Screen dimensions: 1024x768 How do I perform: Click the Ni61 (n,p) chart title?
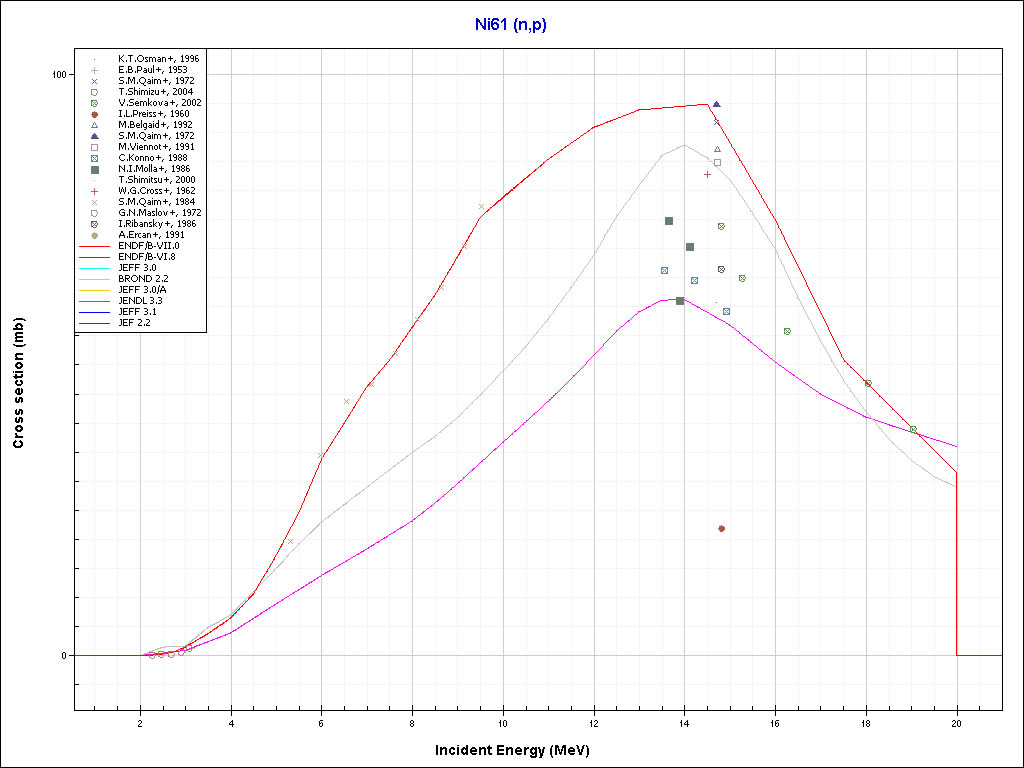point(511,23)
